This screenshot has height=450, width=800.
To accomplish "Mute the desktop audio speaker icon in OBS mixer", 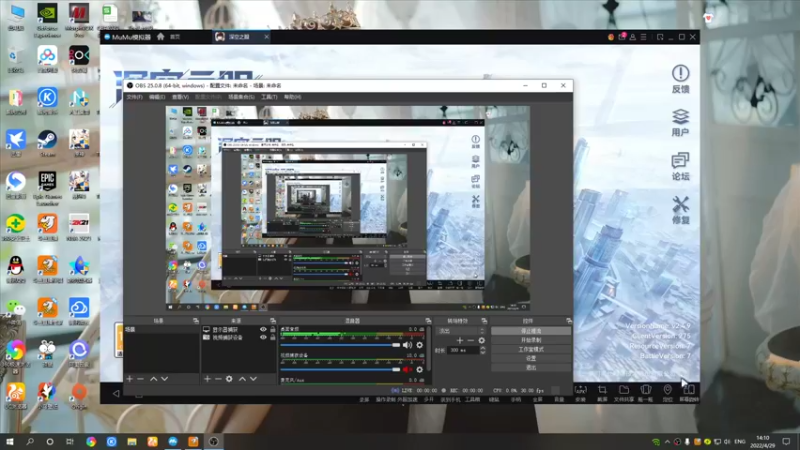I will 407,345.
